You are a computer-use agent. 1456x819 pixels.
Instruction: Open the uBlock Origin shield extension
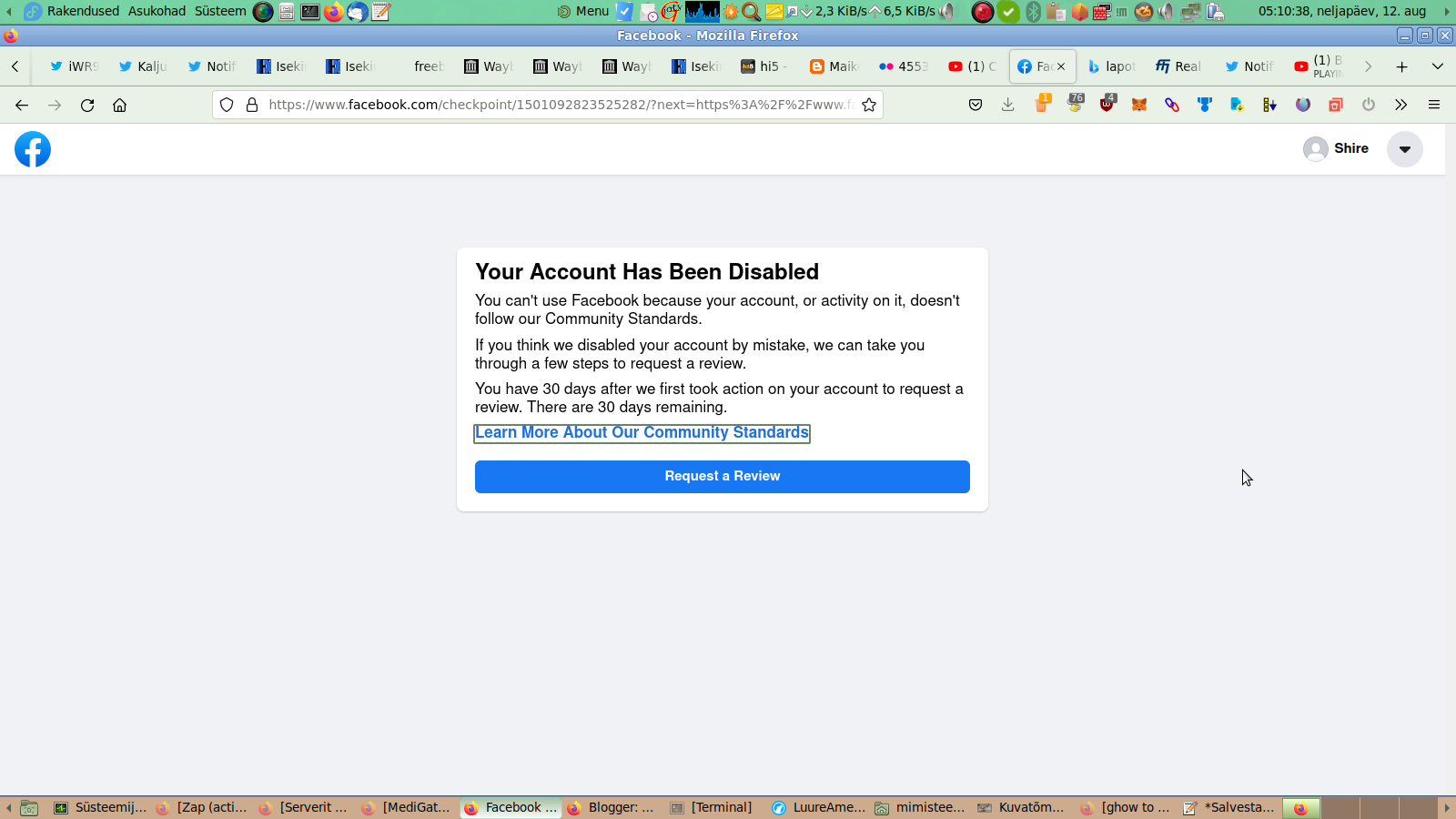(1107, 104)
